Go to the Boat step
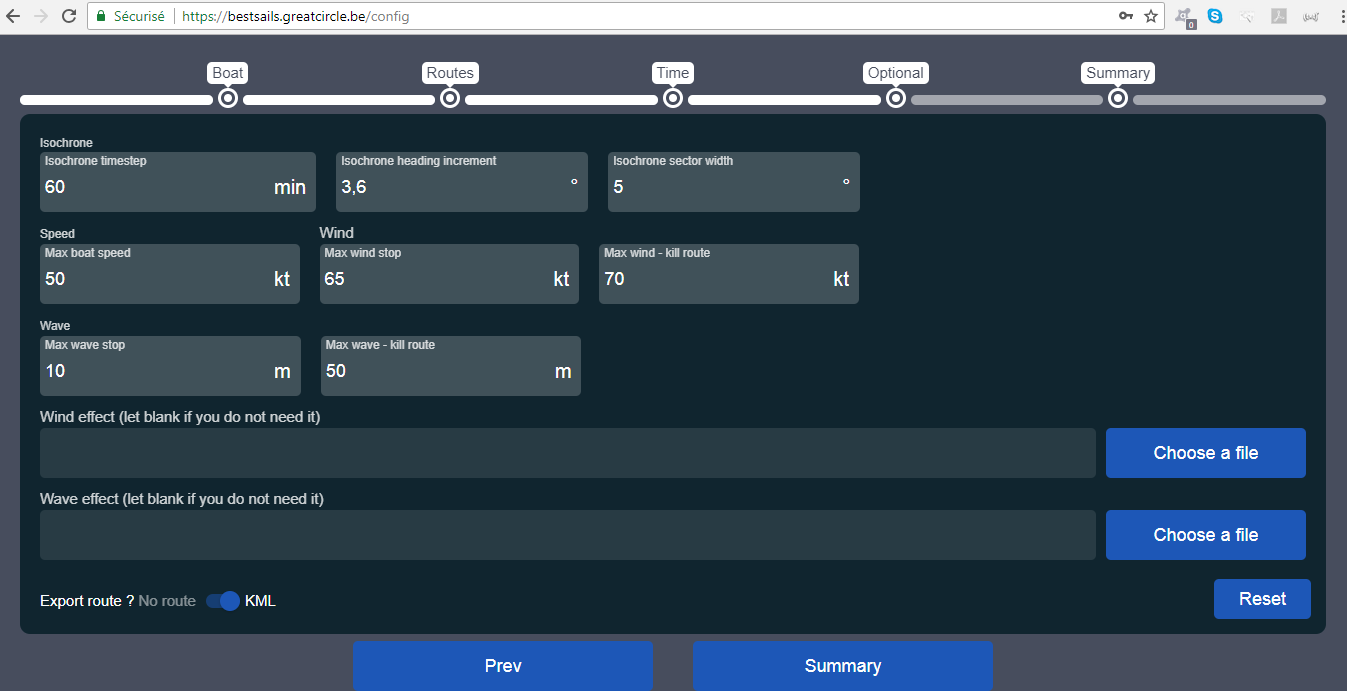The image size is (1347, 691). [x=228, y=98]
